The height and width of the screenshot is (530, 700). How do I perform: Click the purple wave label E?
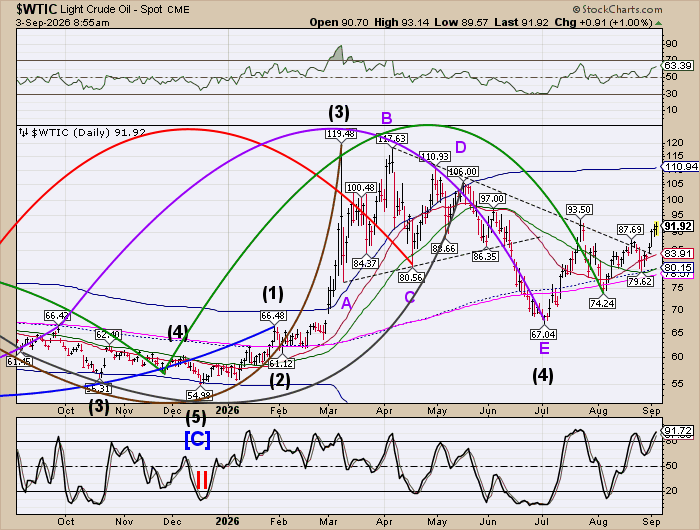pyautogui.click(x=544, y=348)
